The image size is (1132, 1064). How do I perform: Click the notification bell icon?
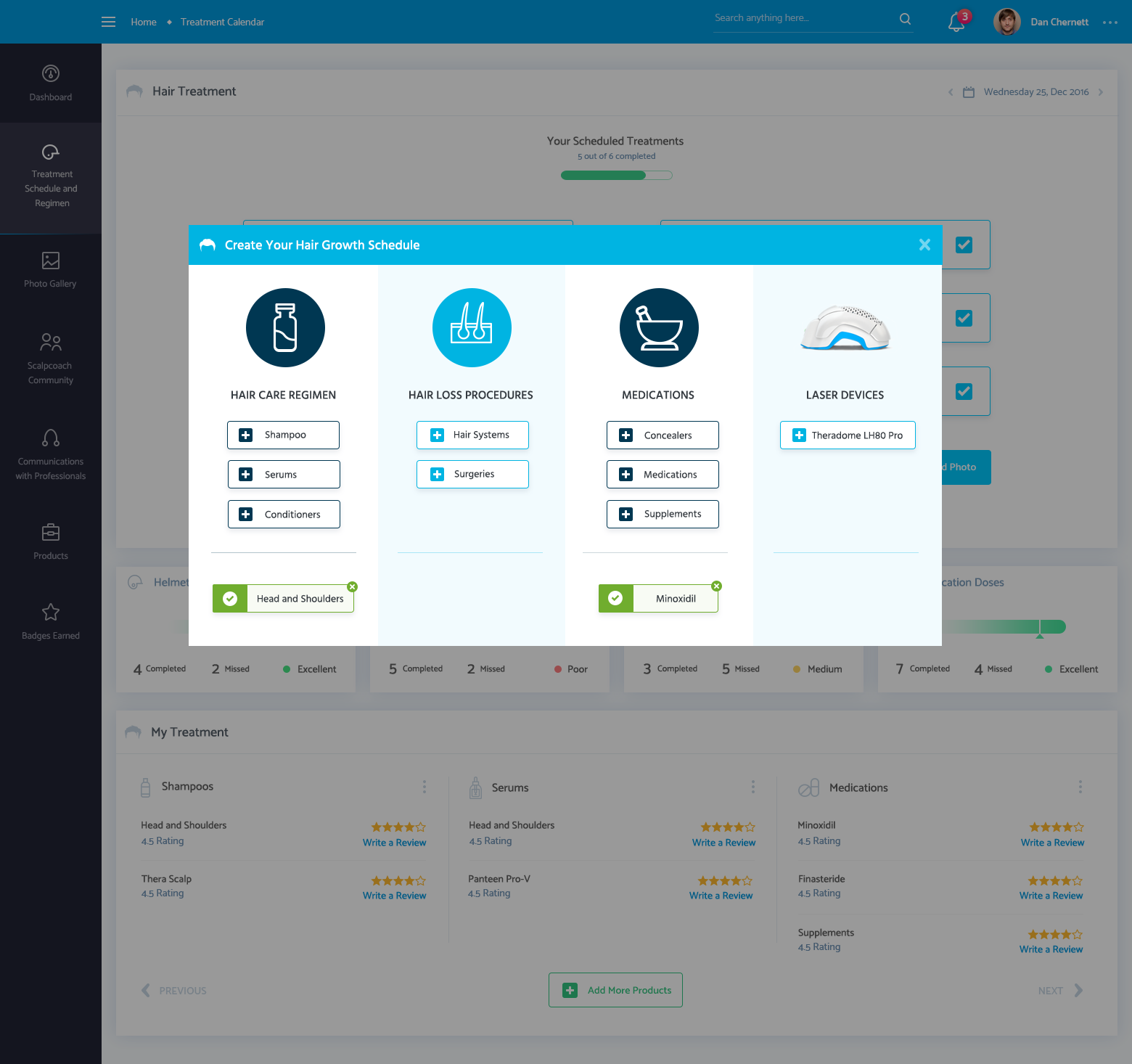956,22
